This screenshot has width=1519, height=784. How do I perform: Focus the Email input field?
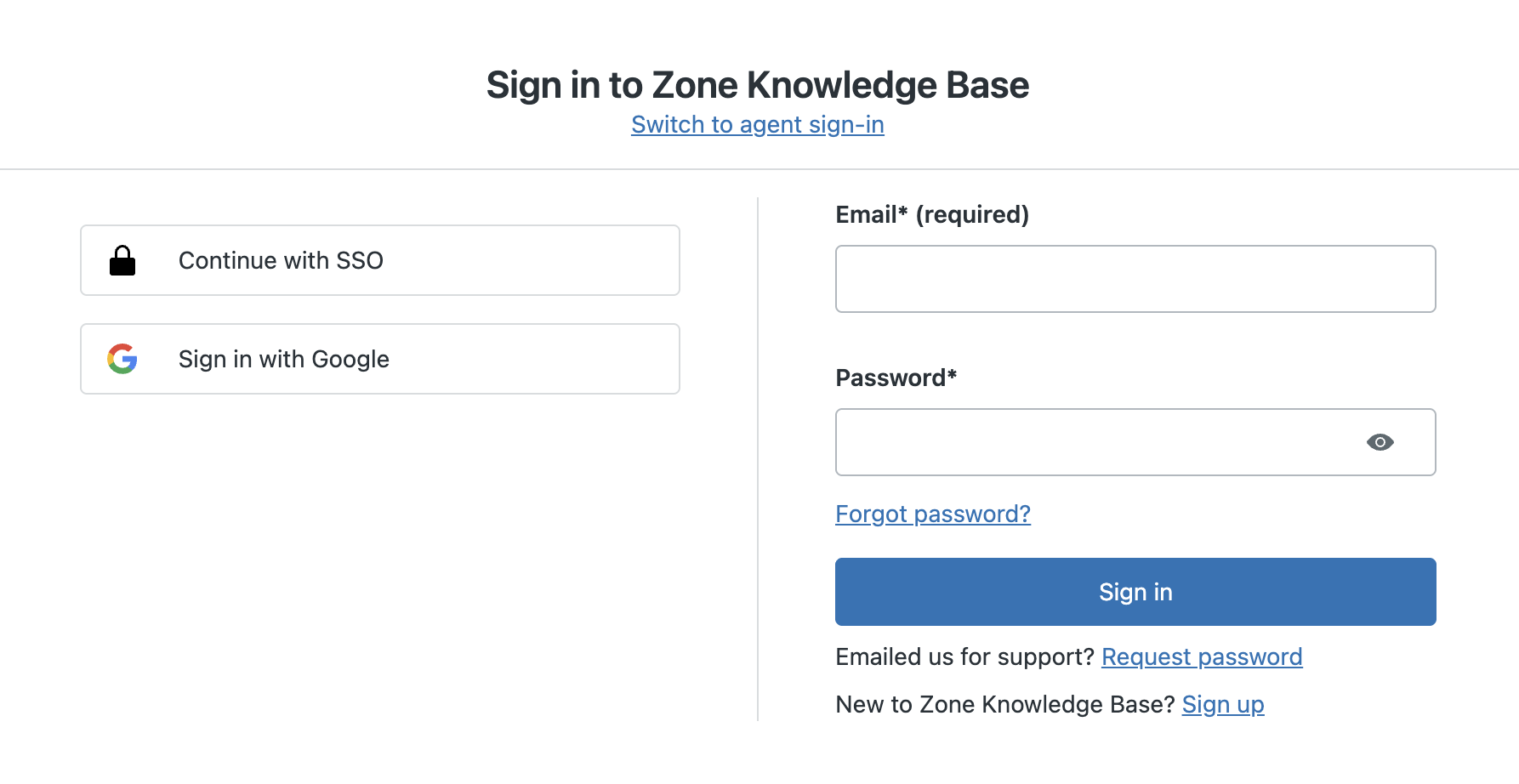(1135, 279)
